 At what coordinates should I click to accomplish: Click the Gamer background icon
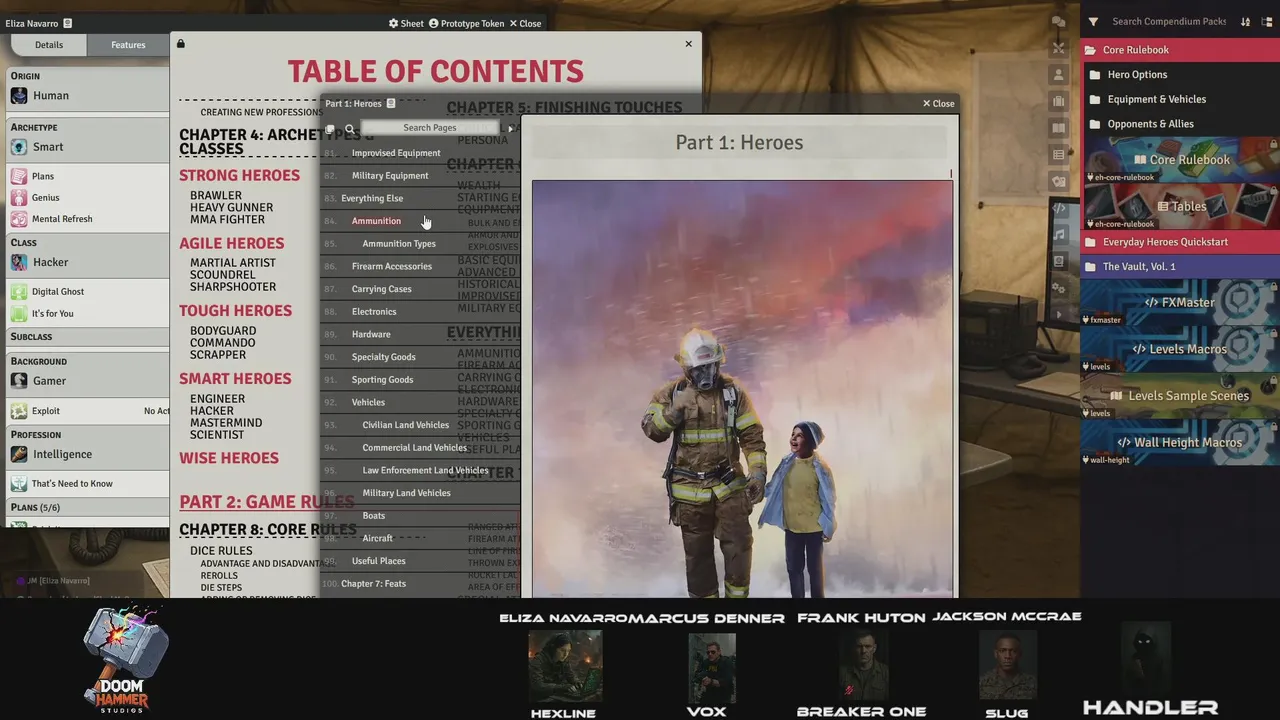(19, 381)
